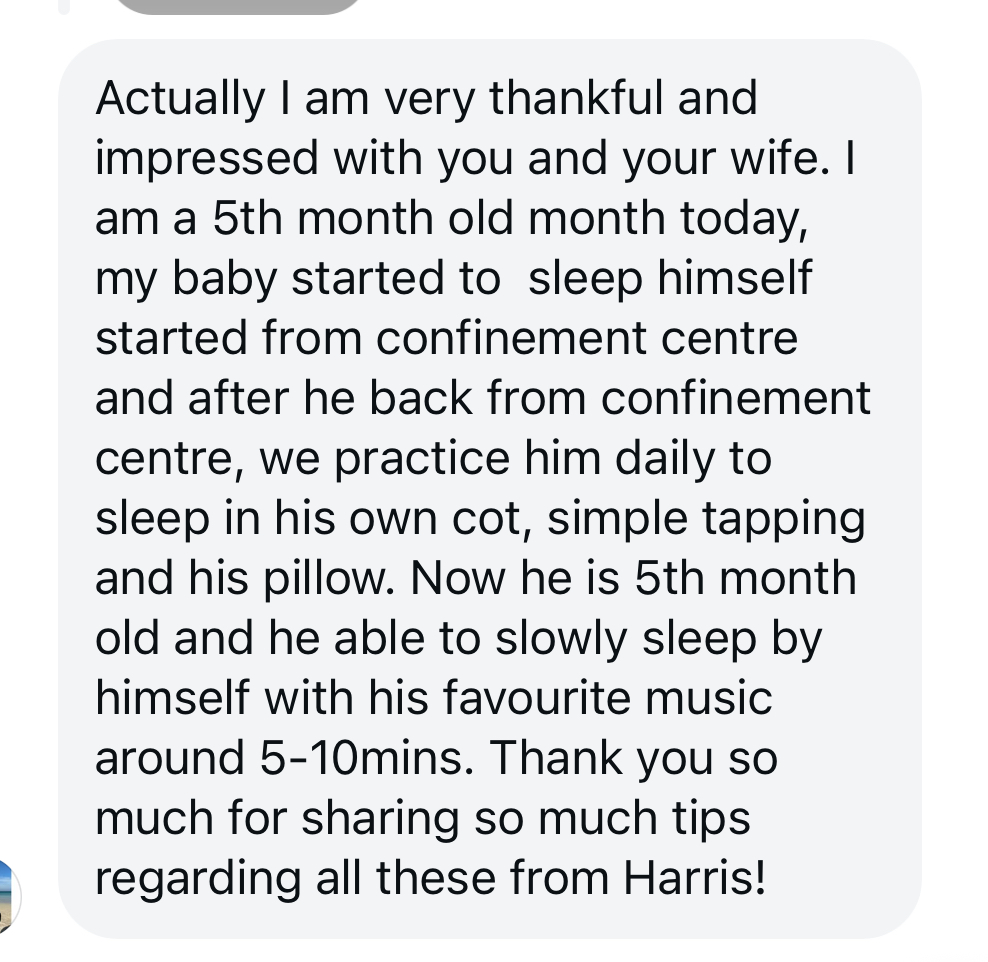
Task: Click the word 'tapping' in the message
Action: 784,520
